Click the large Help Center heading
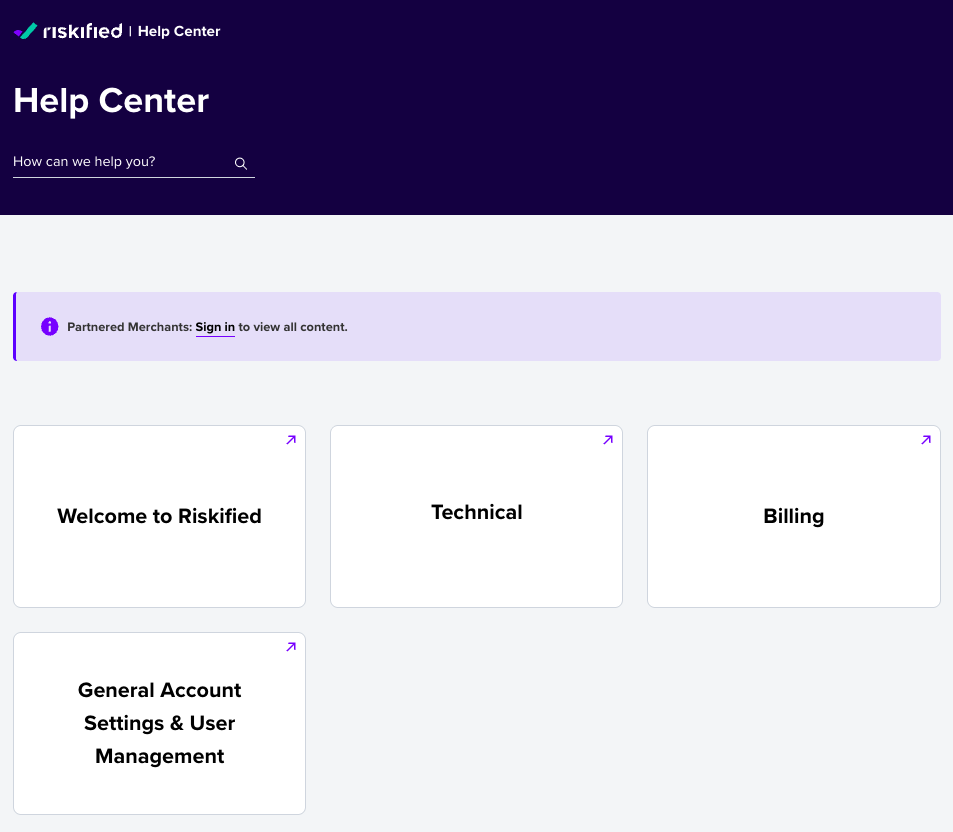953x832 pixels. point(111,101)
